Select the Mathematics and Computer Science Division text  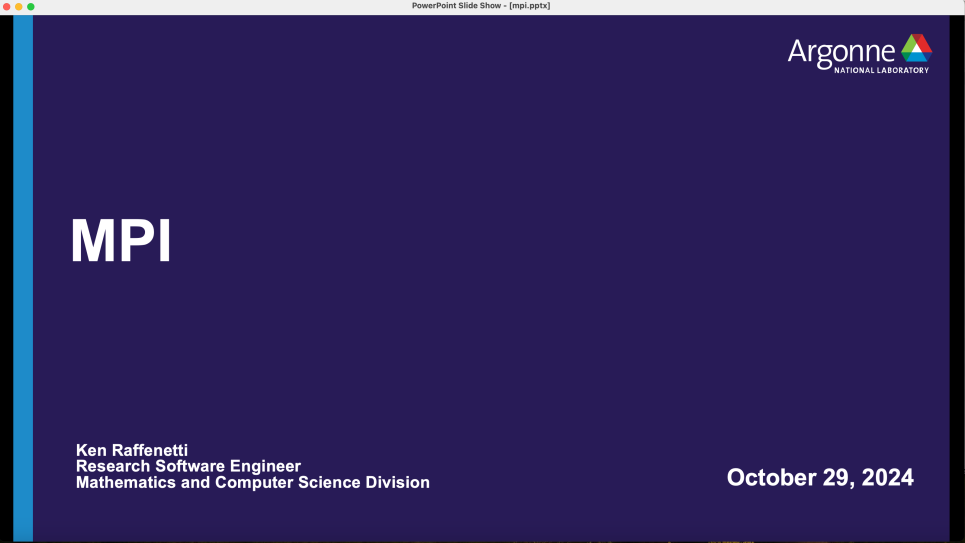[x=252, y=482]
